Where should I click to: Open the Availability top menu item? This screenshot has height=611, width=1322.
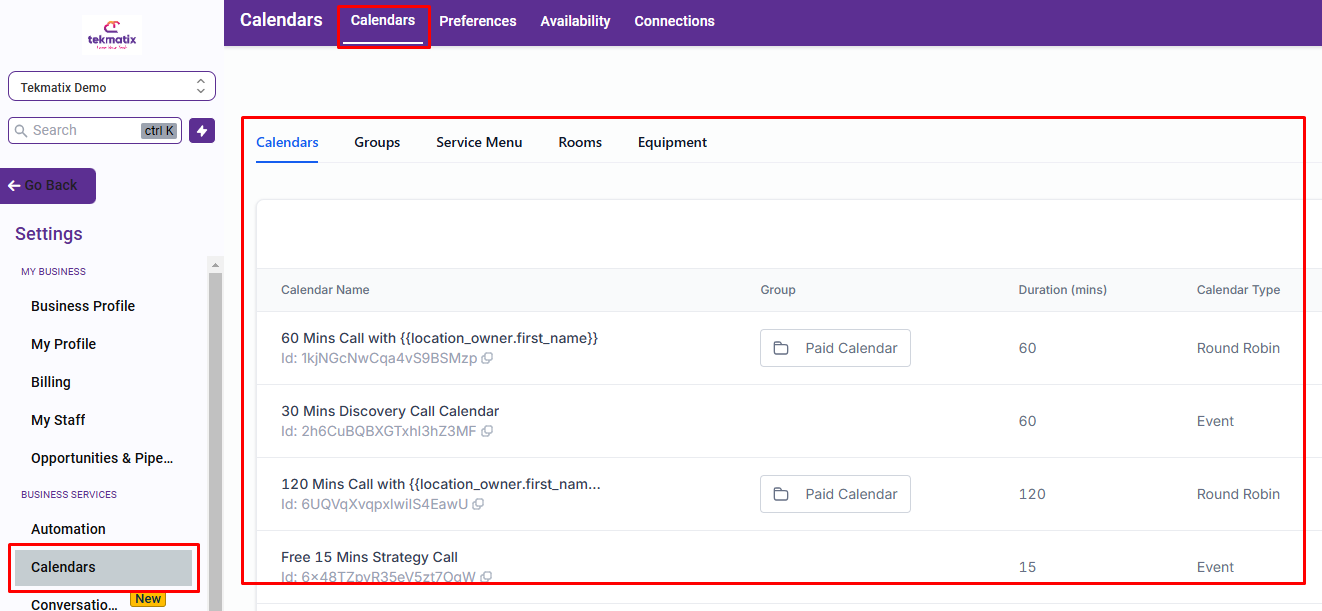[x=575, y=21]
